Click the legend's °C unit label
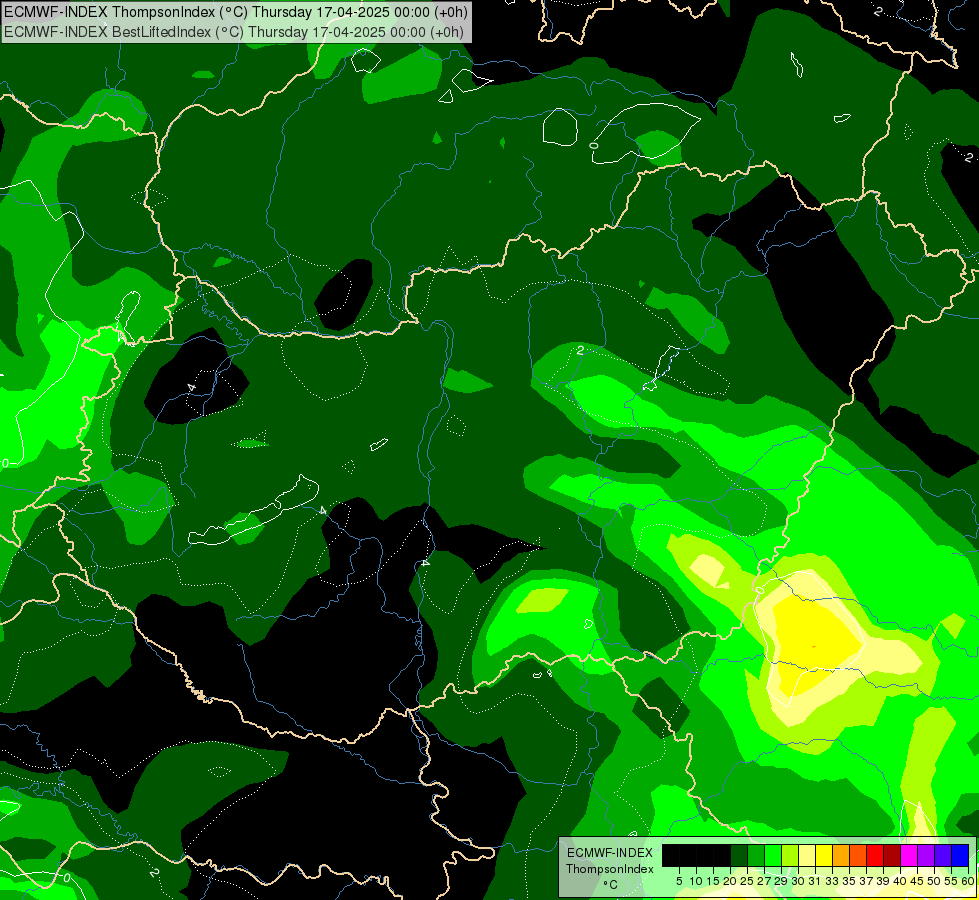 tap(611, 884)
